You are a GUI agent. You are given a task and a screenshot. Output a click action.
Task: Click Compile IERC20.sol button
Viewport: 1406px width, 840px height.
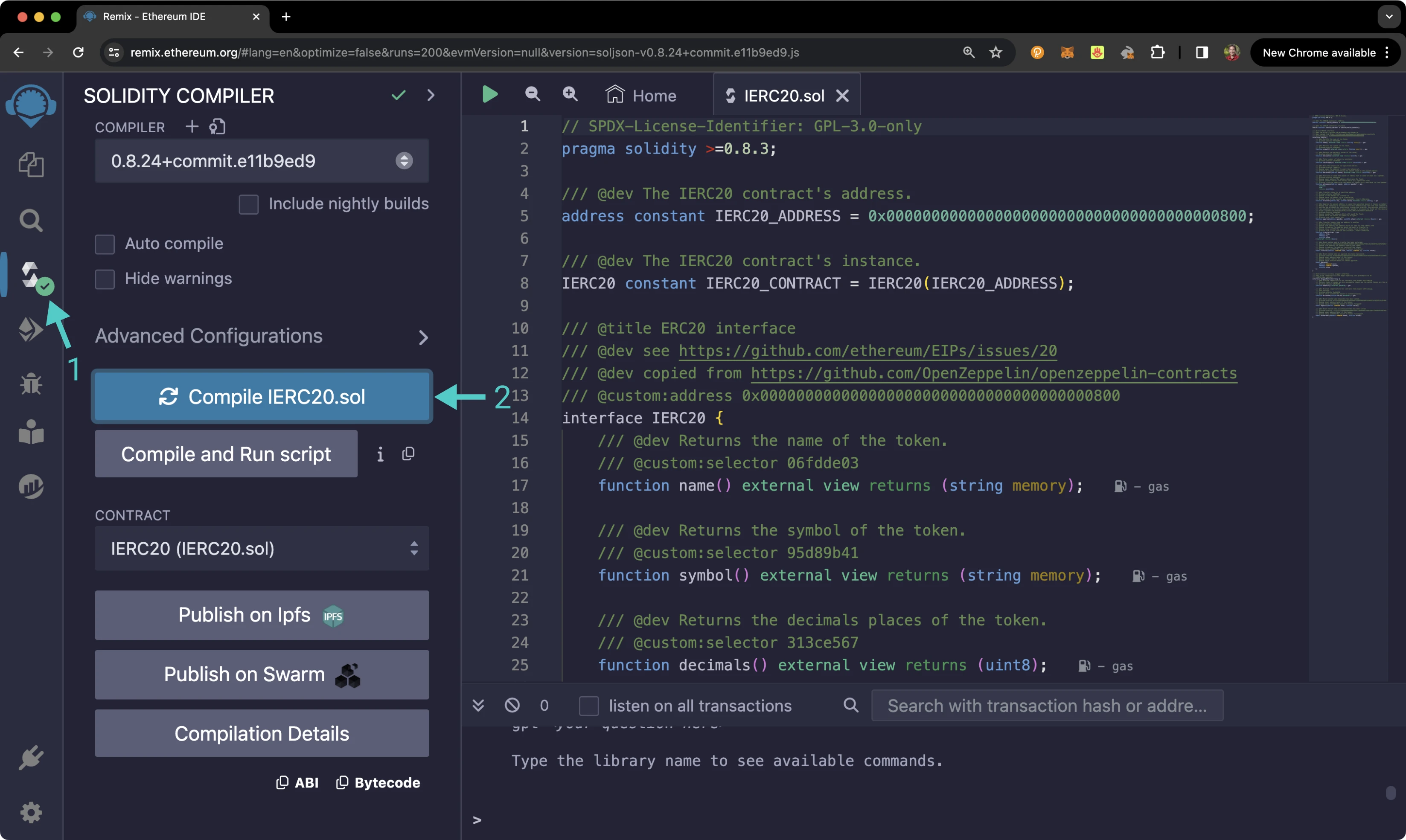click(262, 396)
